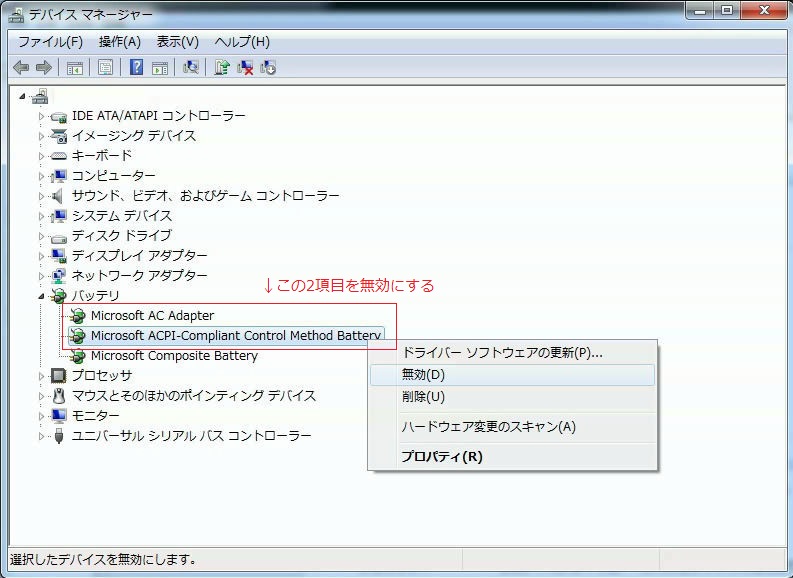Select イメージング デバイス category
The width and height of the screenshot is (793, 578).
134,136
